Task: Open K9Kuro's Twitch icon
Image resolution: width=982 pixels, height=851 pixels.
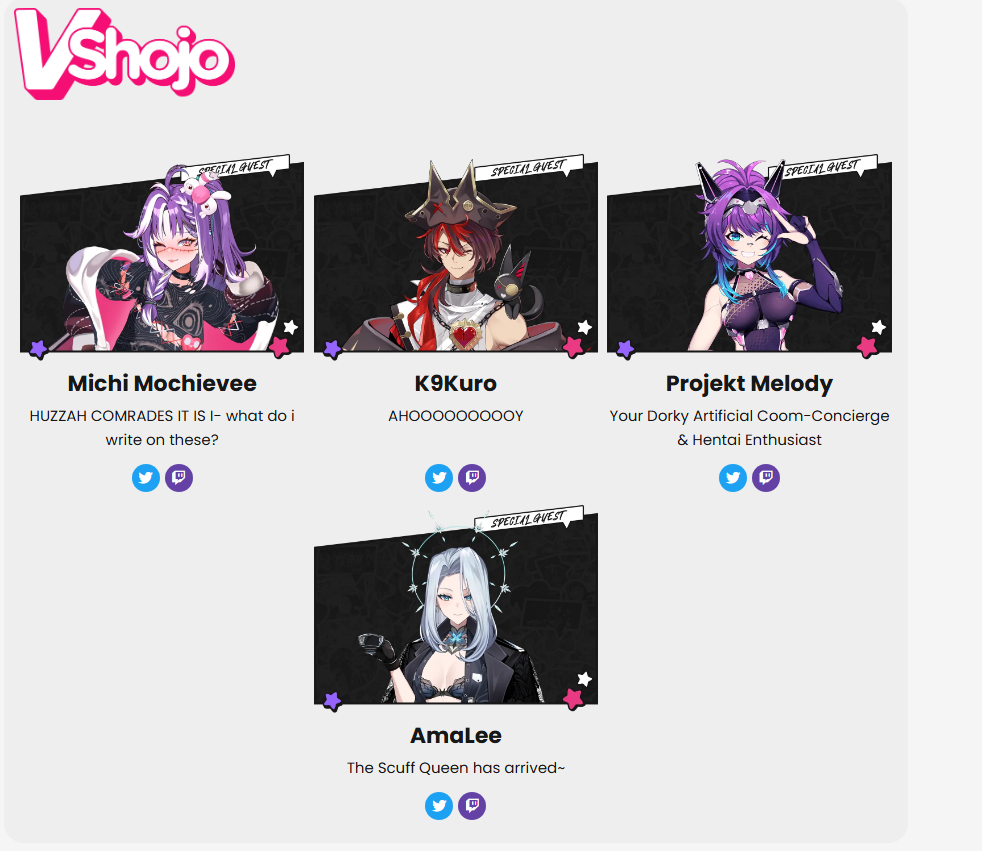Action: click(x=472, y=478)
